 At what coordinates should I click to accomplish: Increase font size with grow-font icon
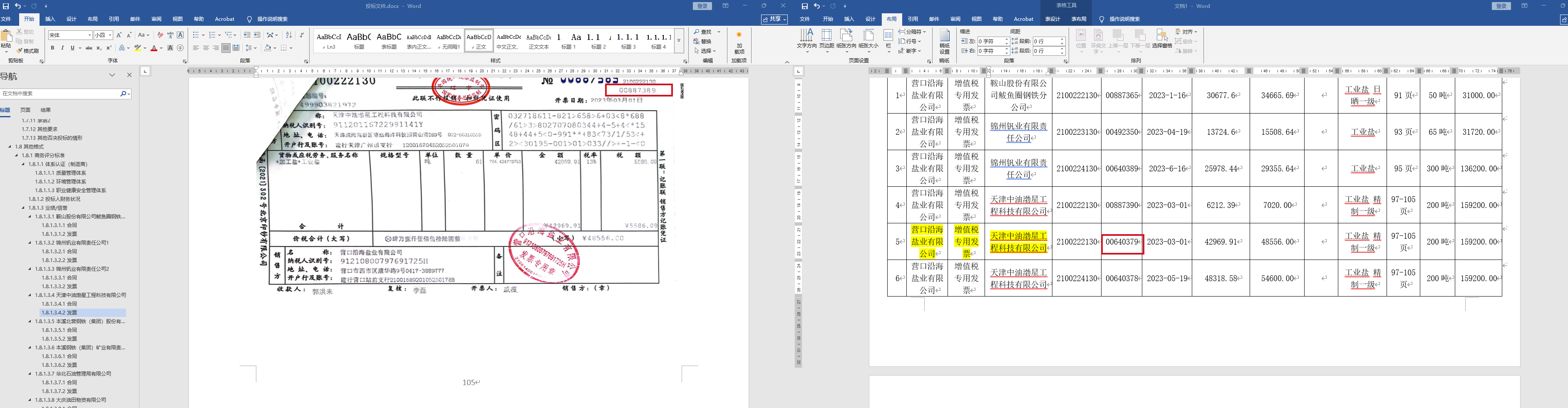pos(119,35)
